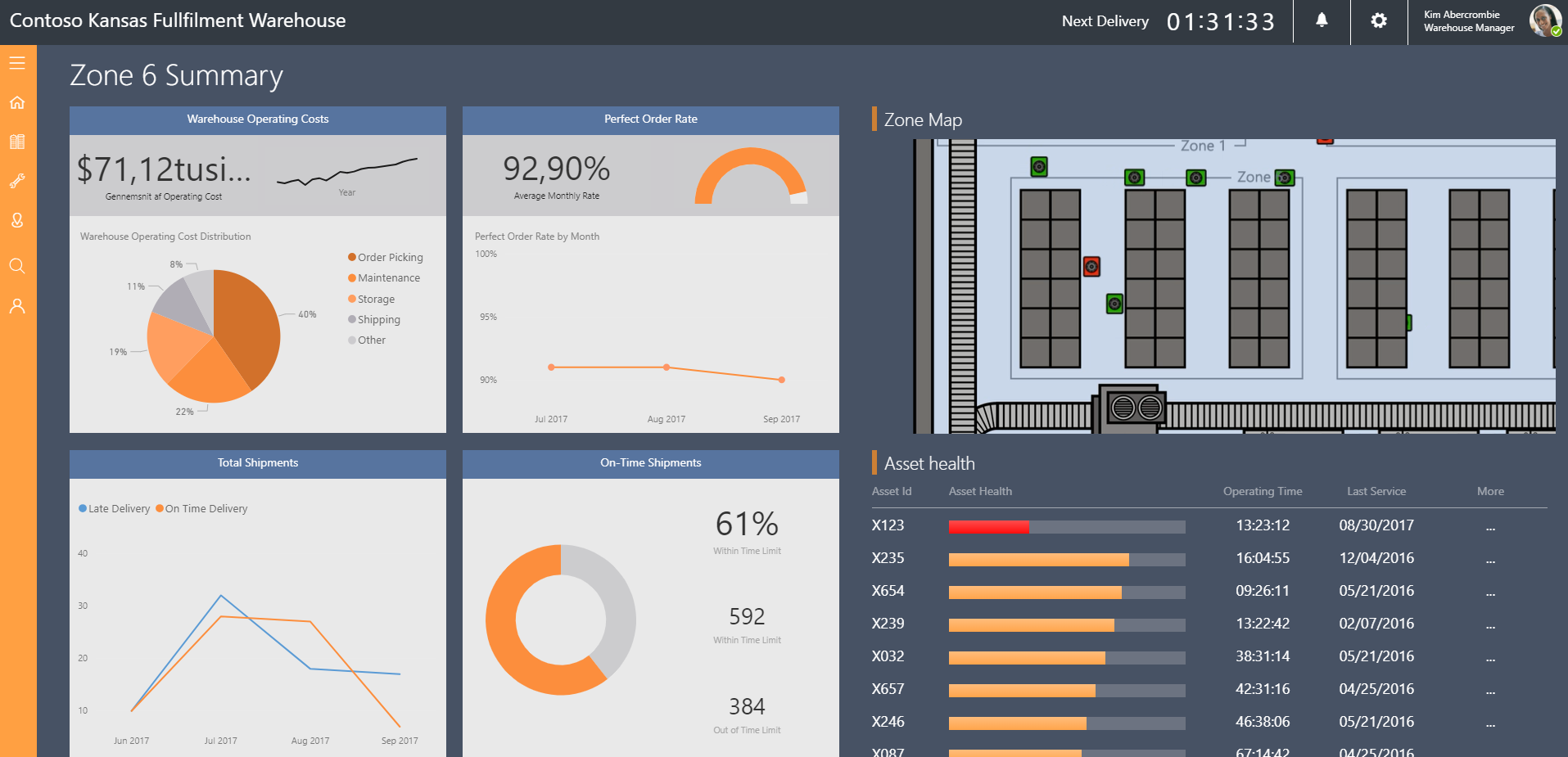The width and height of the screenshot is (1568, 757).
Task: Click asset ID X123
Action: (x=888, y=525)
